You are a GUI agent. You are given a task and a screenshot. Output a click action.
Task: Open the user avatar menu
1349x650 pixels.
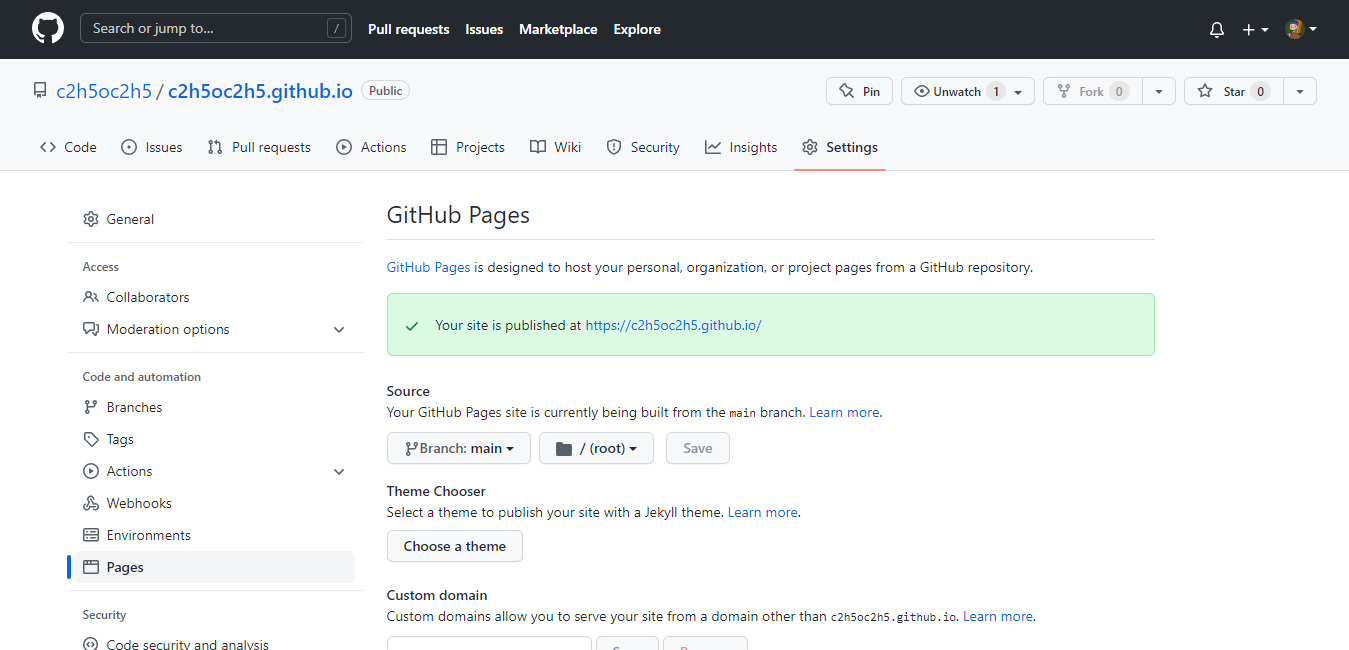tap(1300, 30)
